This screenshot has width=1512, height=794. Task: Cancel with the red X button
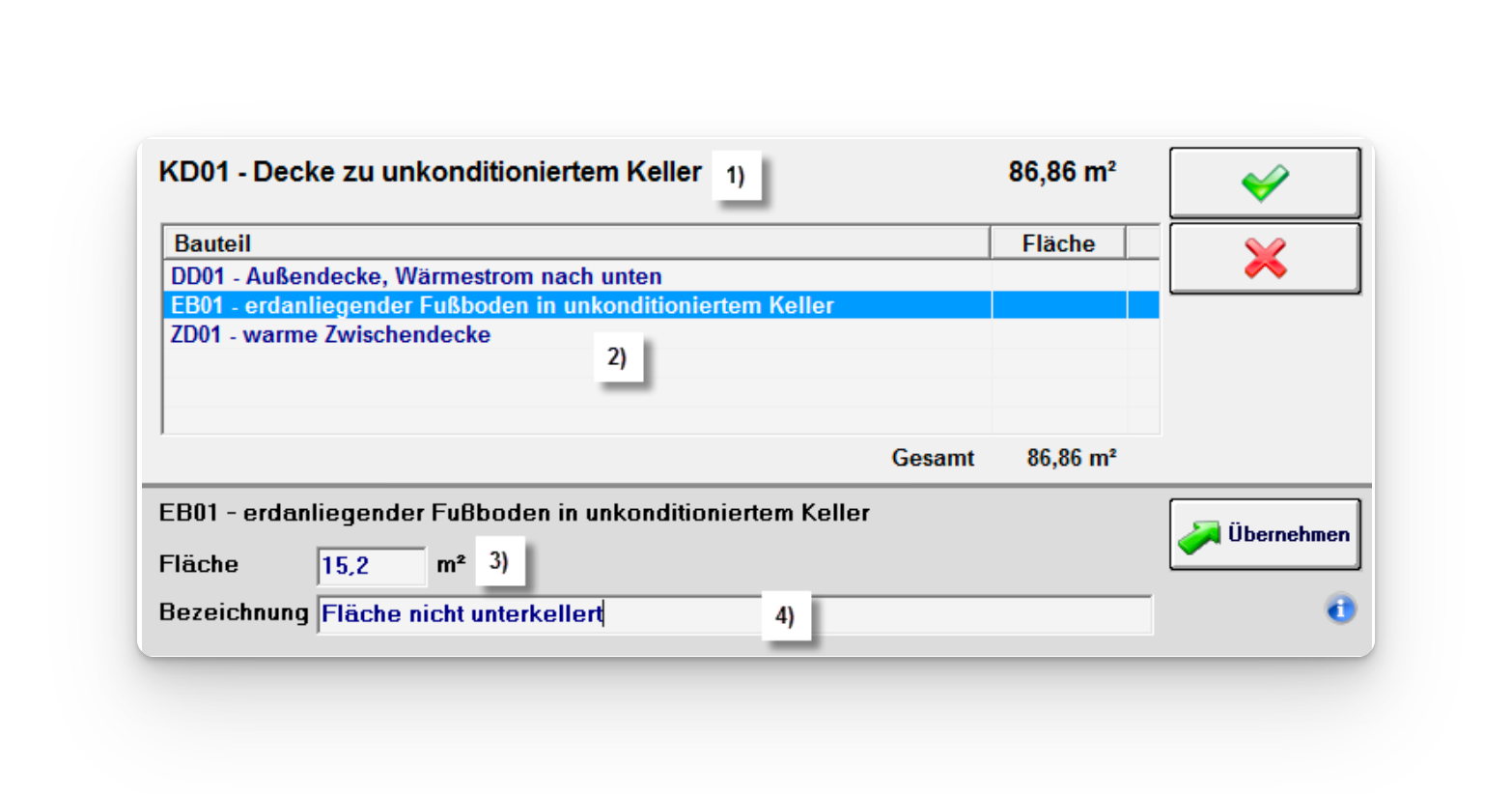pyautogui.click(x=1264, y=259)
